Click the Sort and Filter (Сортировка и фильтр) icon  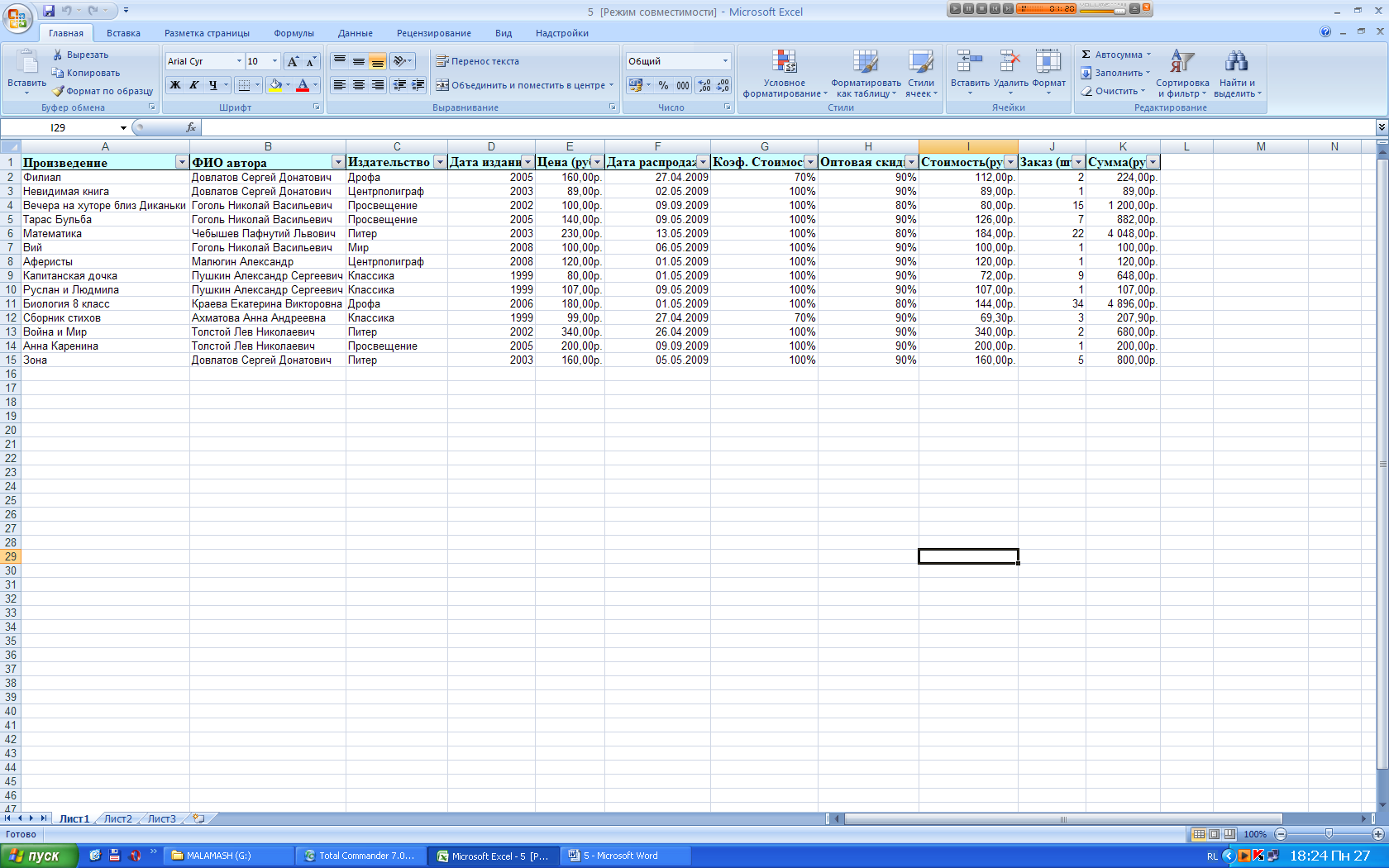[1181, 73]
